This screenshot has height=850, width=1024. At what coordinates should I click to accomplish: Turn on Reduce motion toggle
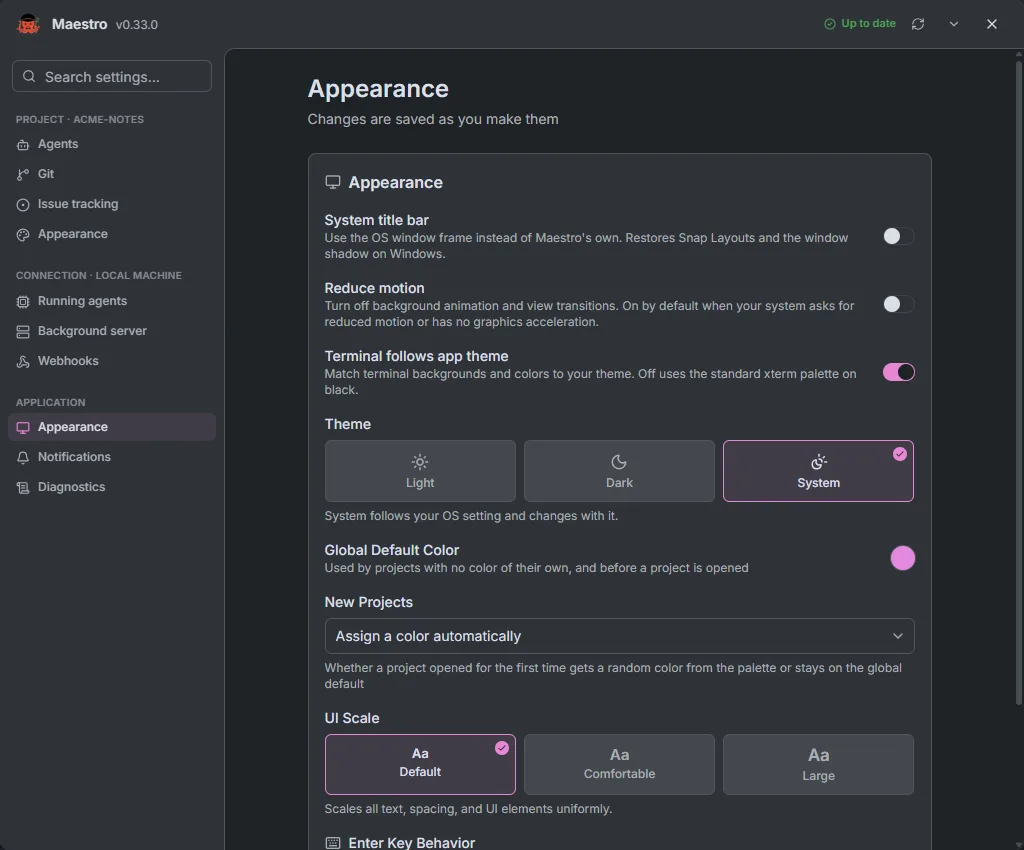[x=898, y=304]
